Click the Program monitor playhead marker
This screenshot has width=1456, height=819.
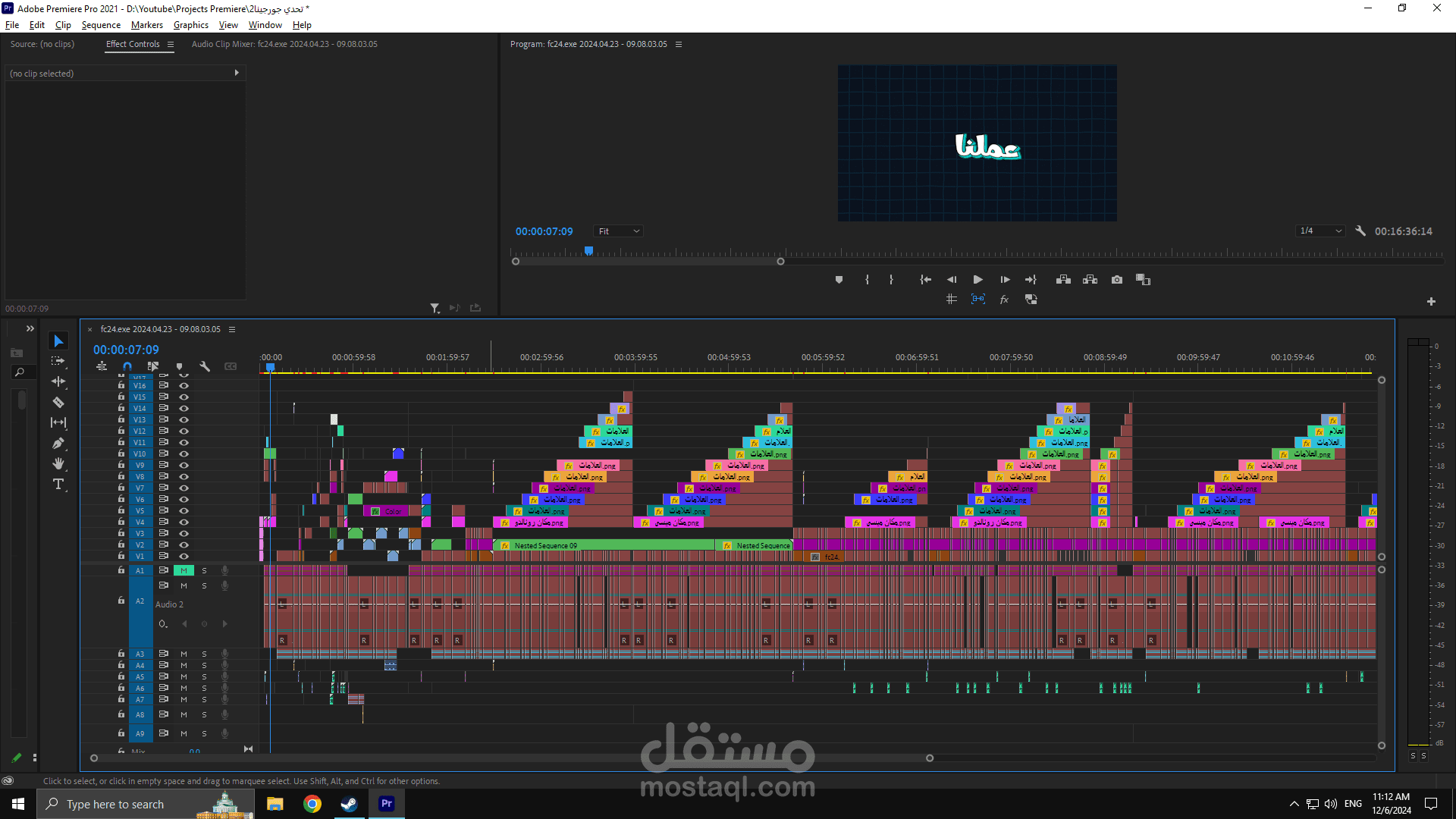[x=588, y=250]
